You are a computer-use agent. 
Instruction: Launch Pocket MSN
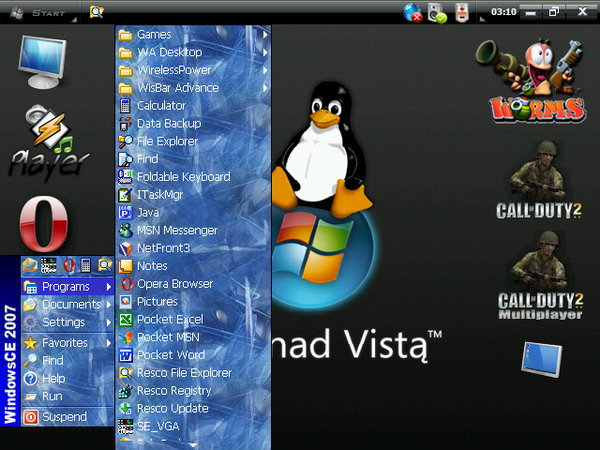tap(193, 337)
